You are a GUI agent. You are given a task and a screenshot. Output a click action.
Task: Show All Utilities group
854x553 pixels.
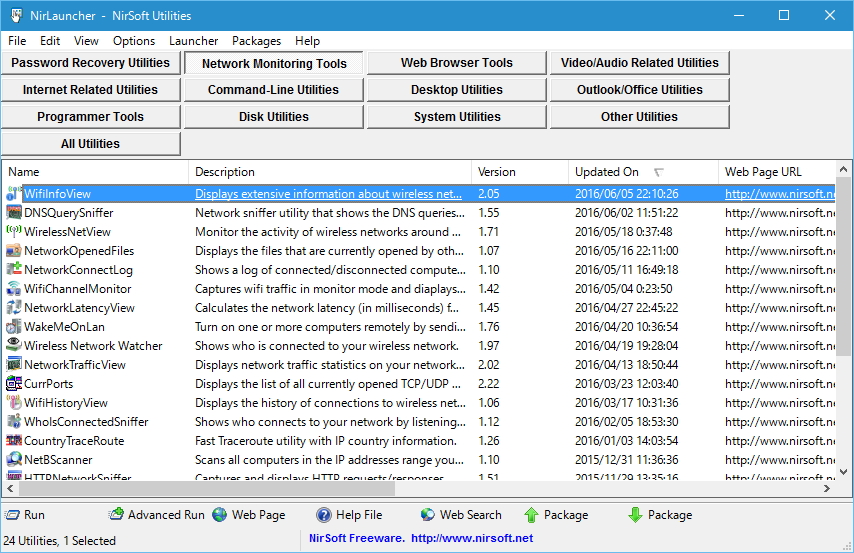point(90,144)
